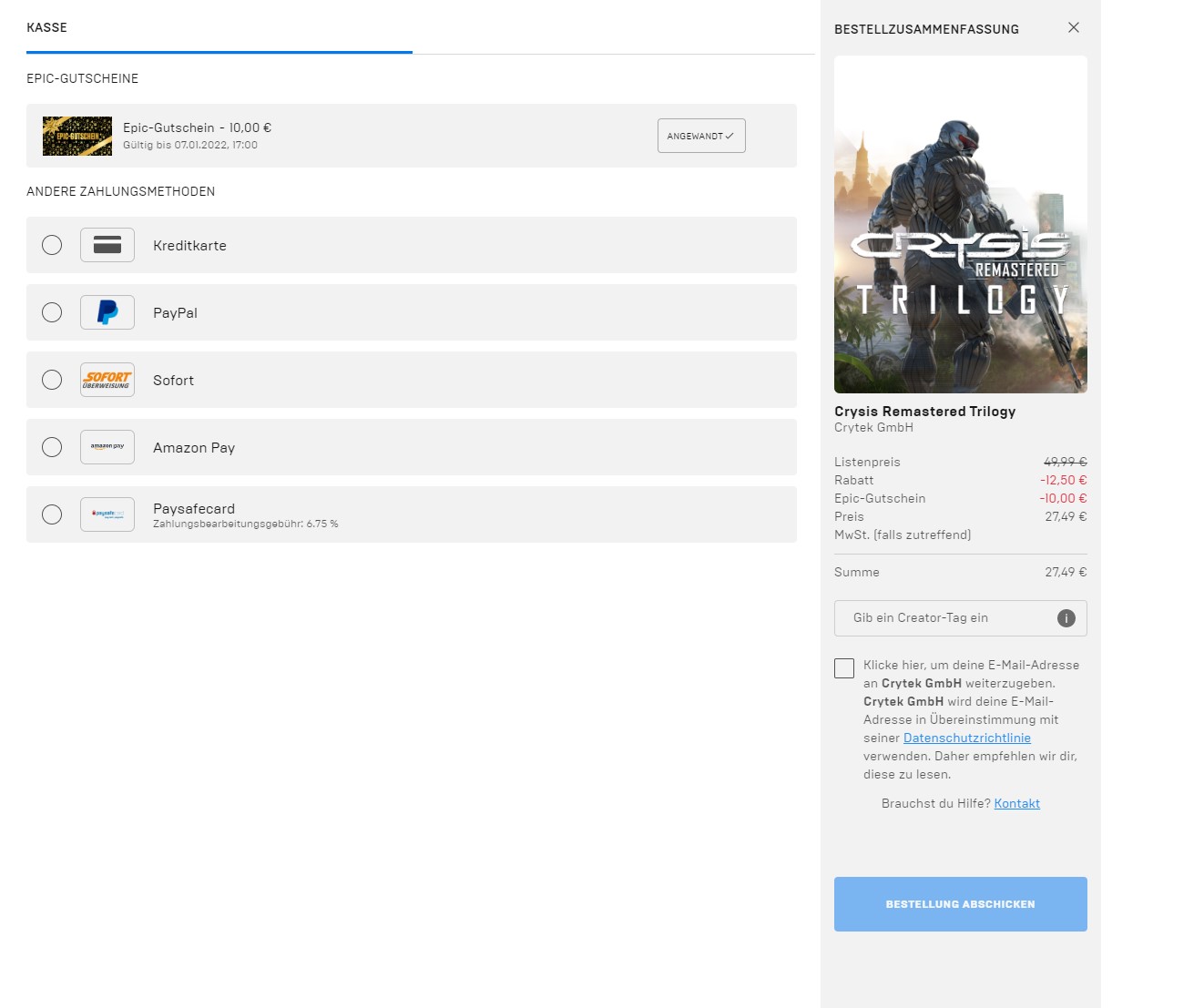The height and width of the screenshot is (1008, 1204).
Task: Open the Kontakt help link
Action: [x=1017, y=803]
